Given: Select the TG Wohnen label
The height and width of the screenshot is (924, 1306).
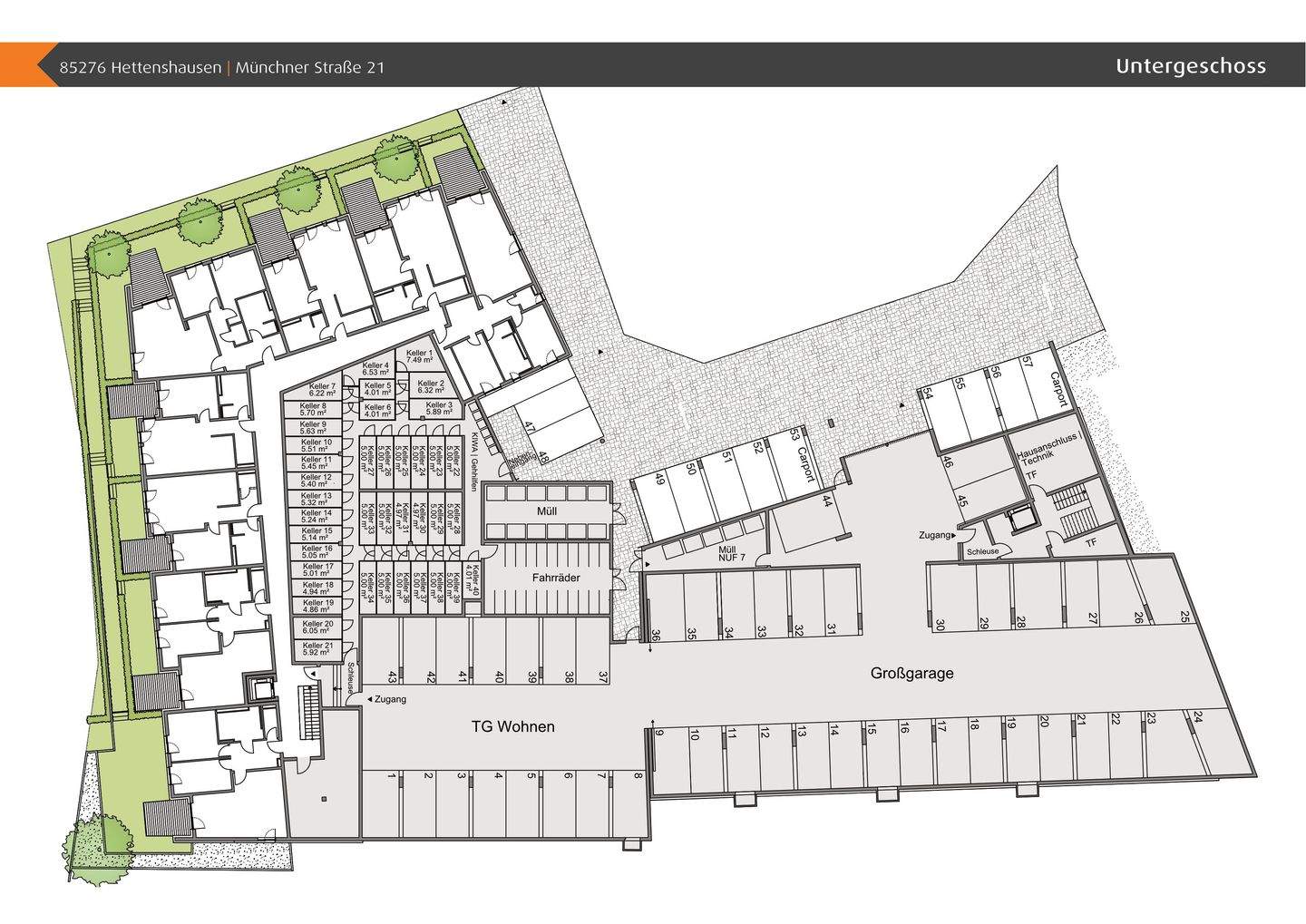Looking at the screenshot, I should click(512, 726).
